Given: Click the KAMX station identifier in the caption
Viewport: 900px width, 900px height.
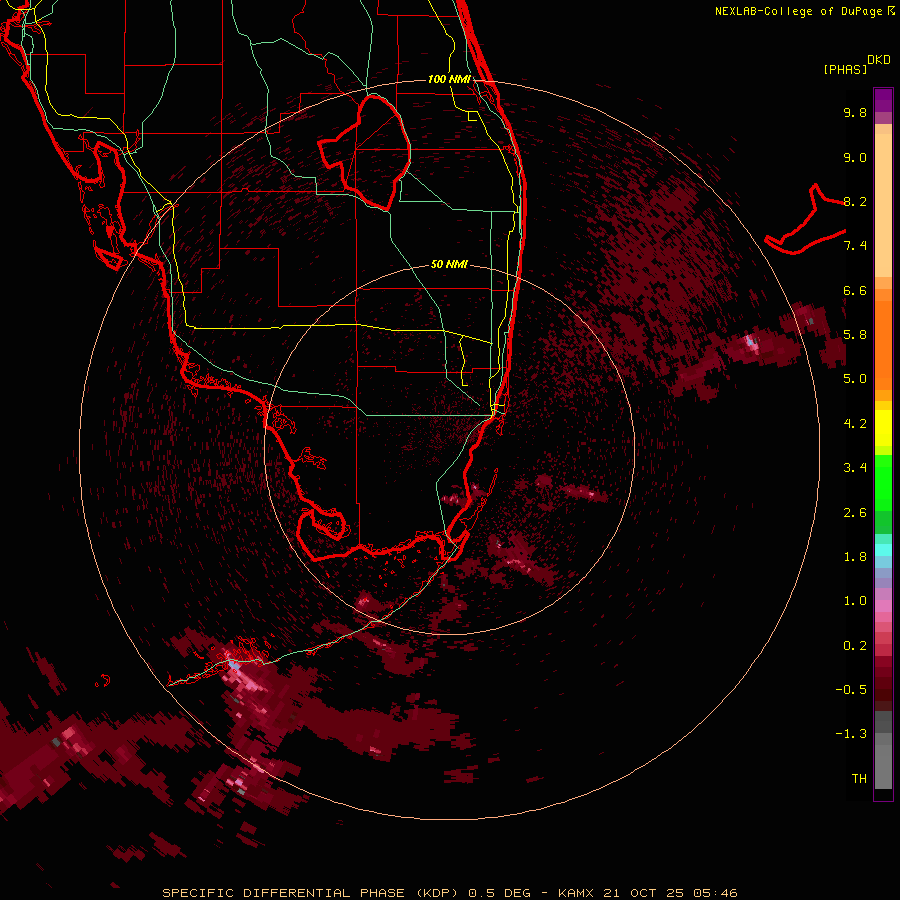Looking at the screenshot, I should [x=577, y=893].
